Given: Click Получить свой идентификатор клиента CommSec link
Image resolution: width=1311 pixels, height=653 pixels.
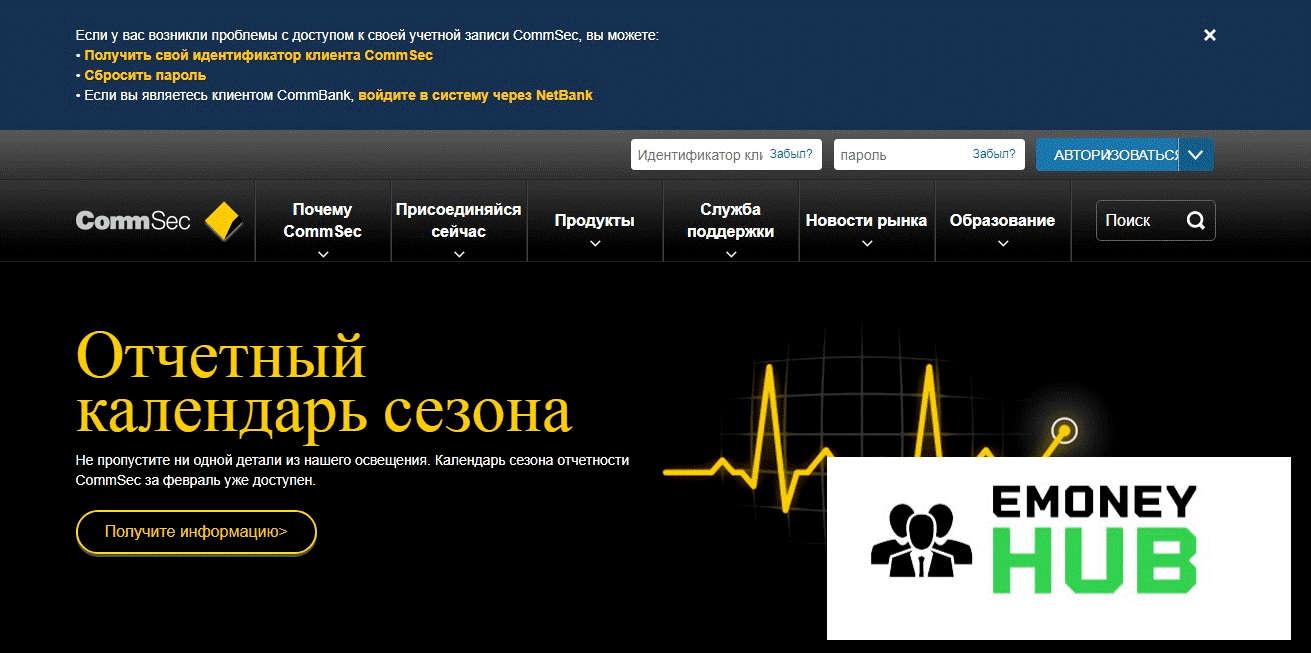Looking at the screenshot, I should tap(259, 55).
